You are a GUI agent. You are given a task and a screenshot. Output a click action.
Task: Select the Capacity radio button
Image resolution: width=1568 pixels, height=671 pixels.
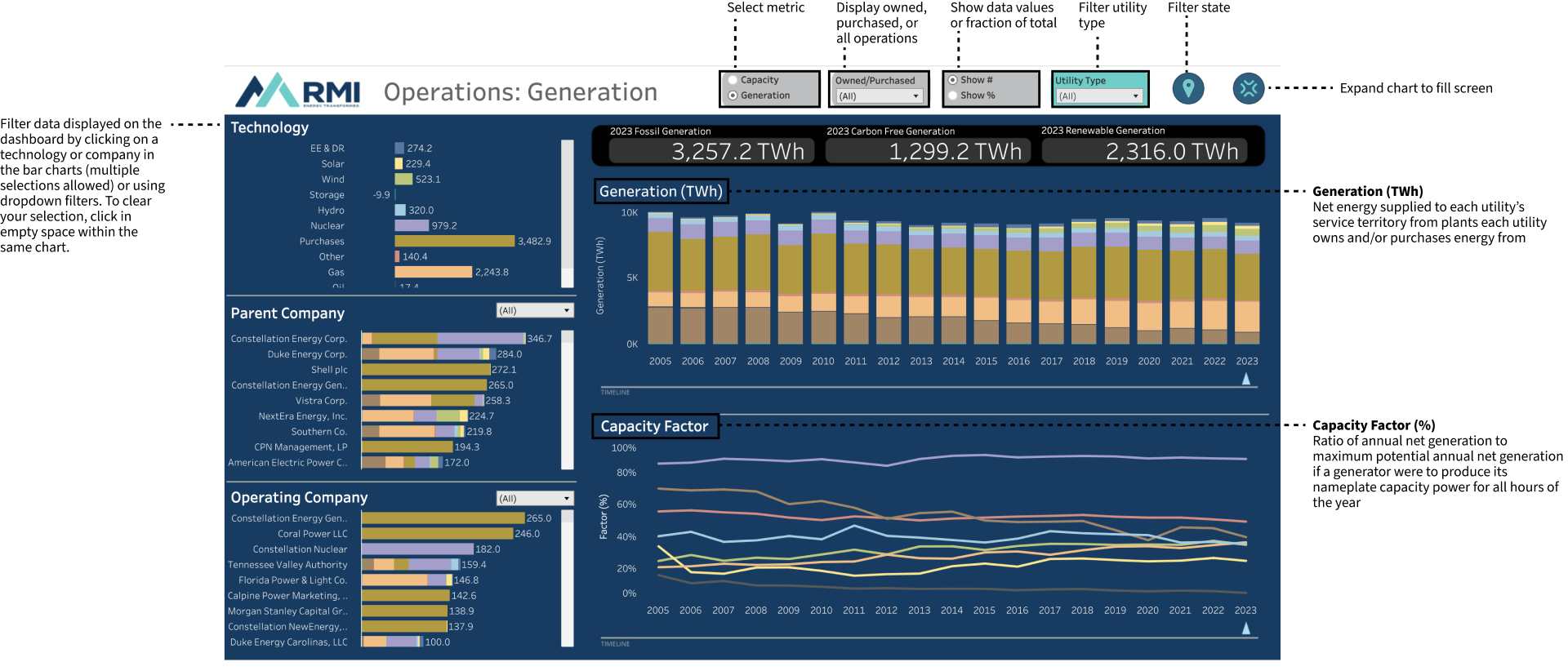(733, 80)
